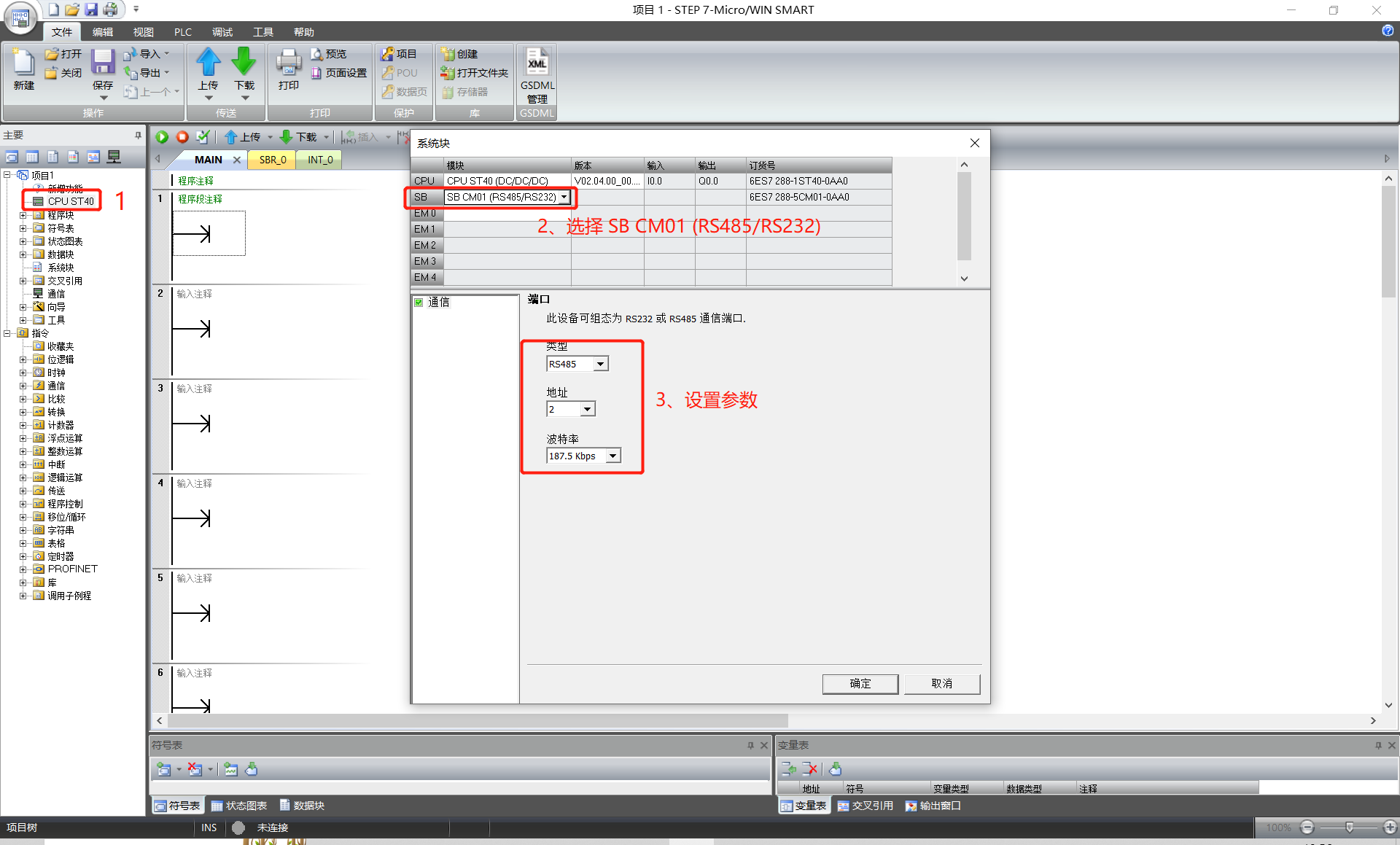The height and width of the screenshot is (845, 1400).
Task: Click Open folder (打开文件夹) in library group
Action: coord(475,73)
